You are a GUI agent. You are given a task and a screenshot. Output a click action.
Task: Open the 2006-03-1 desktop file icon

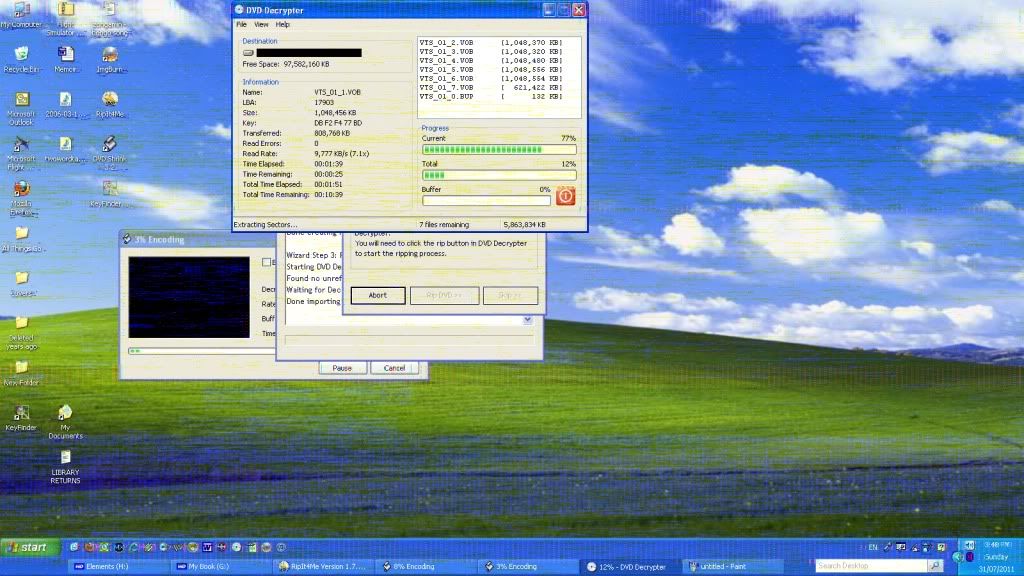[65, 104]
